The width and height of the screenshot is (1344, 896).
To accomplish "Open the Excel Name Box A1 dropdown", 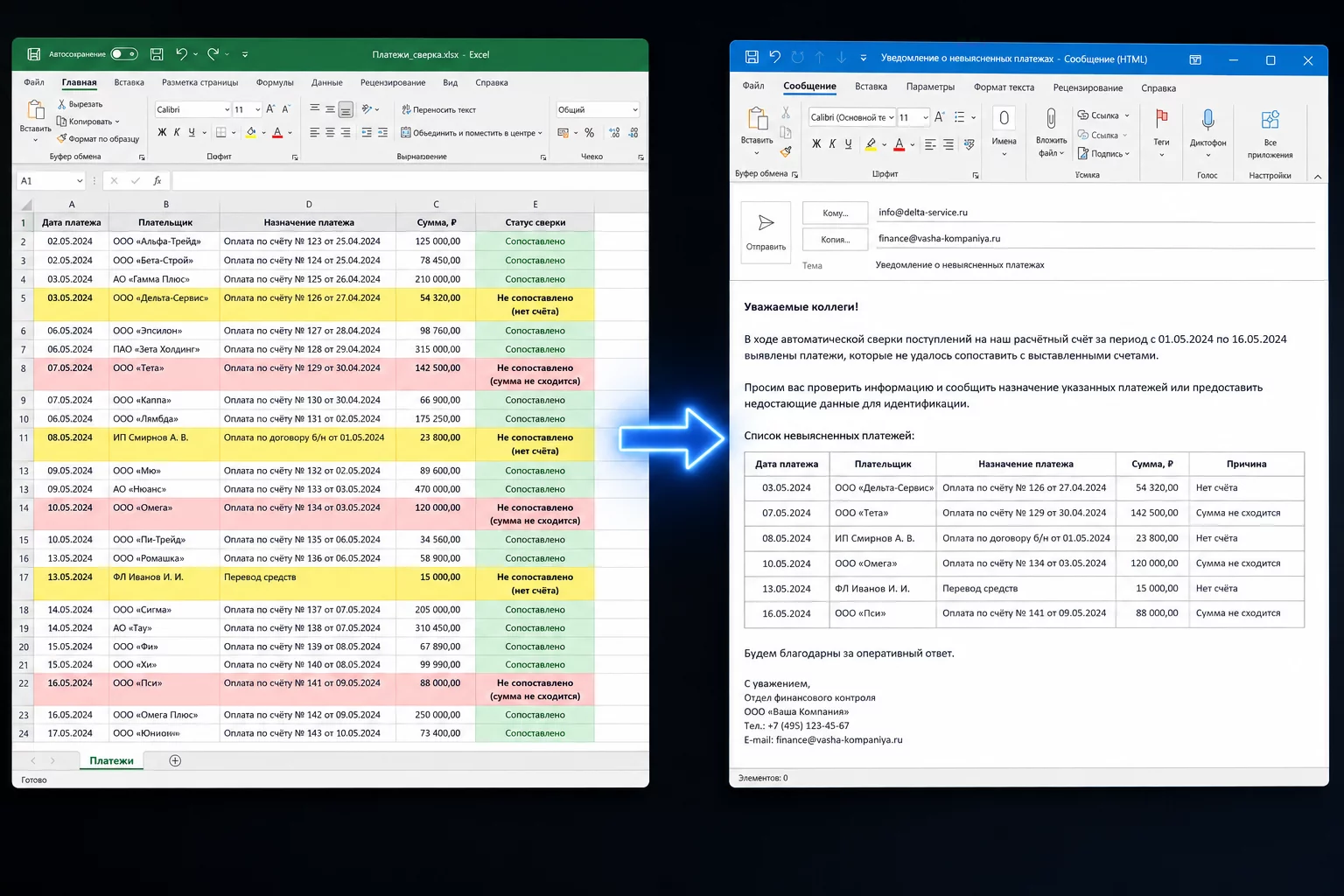I will coord(80,180).
